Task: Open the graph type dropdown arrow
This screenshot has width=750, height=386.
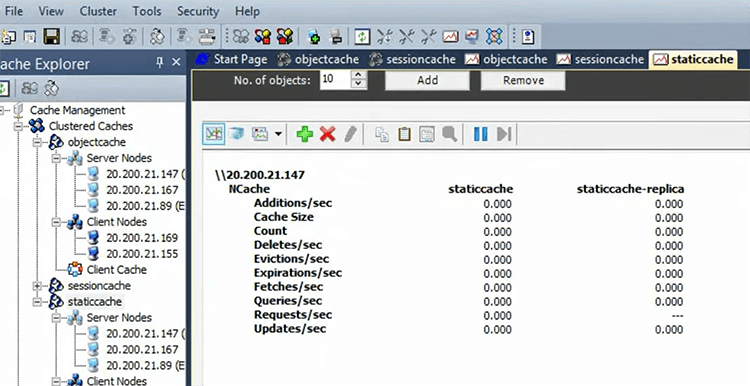Action: click(278, 134)
